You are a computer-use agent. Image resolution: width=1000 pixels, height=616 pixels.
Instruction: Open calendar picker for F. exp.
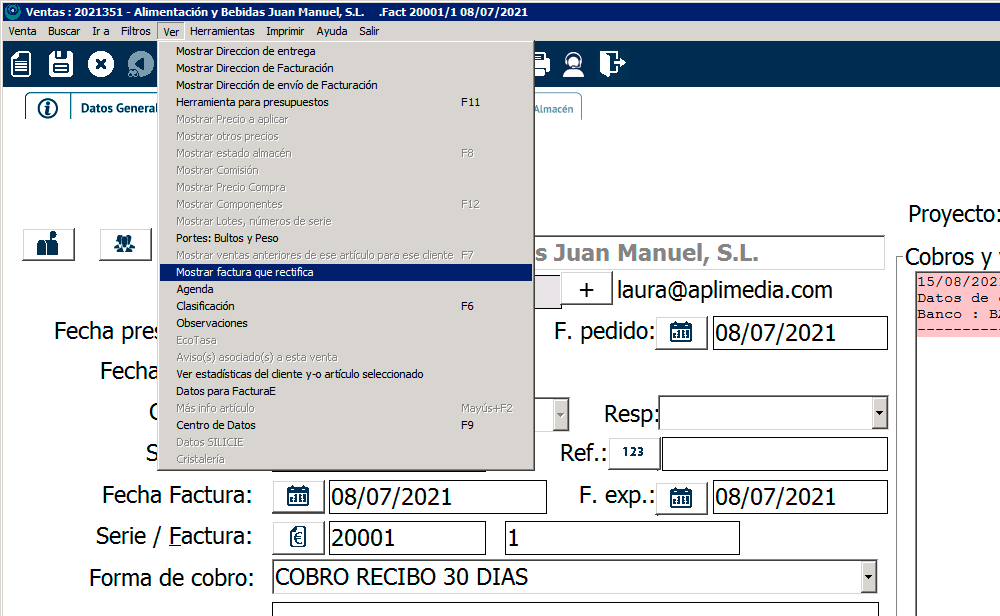681,496
